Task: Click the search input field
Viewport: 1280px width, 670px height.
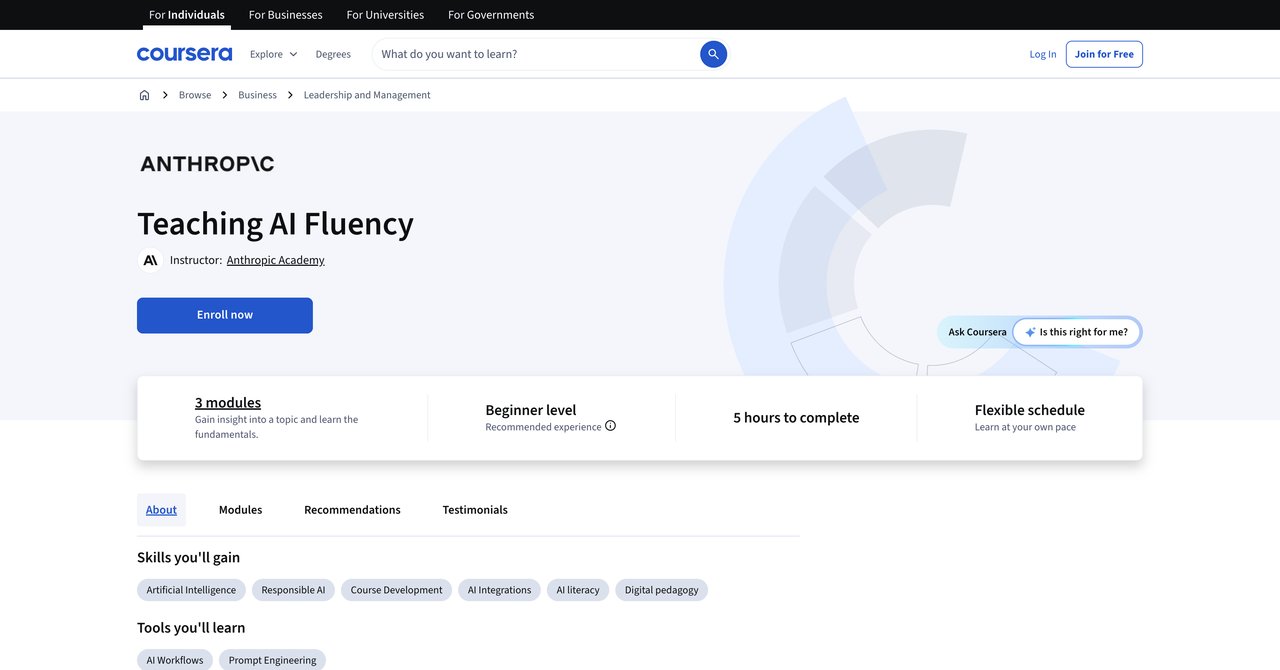Action: point(538,54)
